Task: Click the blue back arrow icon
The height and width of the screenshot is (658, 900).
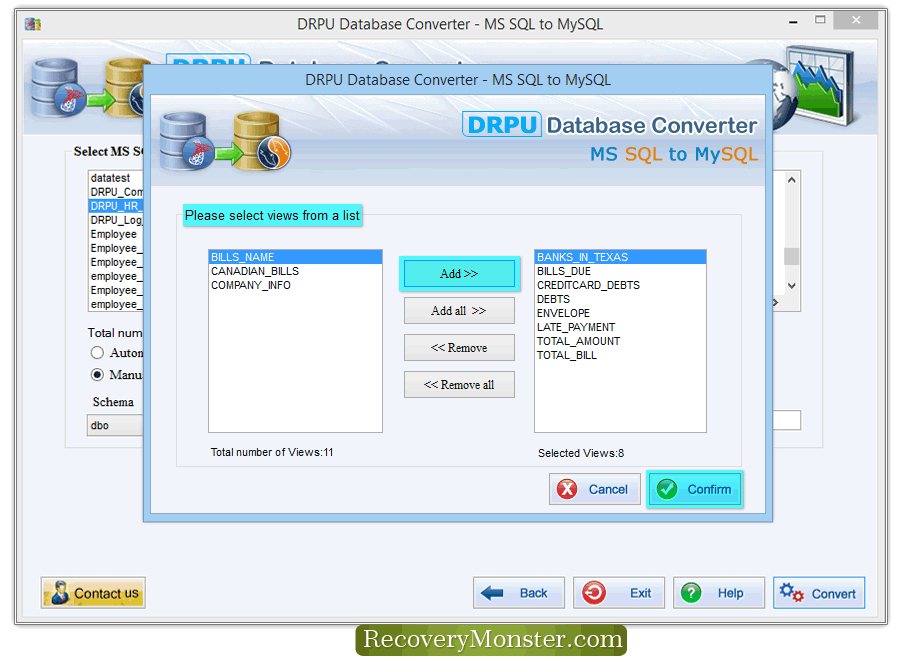Action: [492, 593]
